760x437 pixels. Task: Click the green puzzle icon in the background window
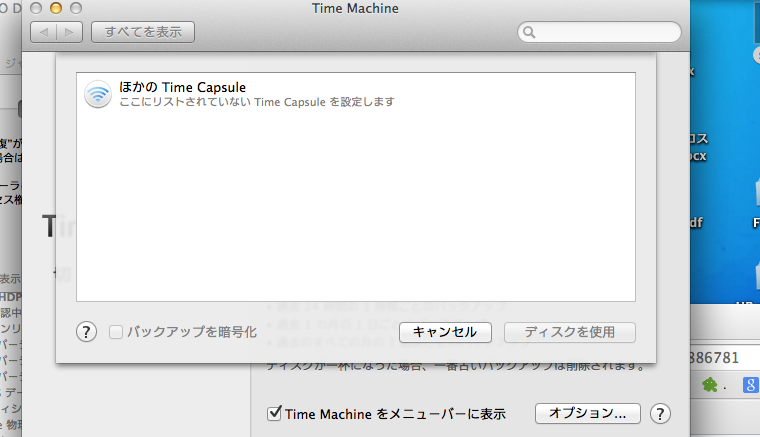711,384
